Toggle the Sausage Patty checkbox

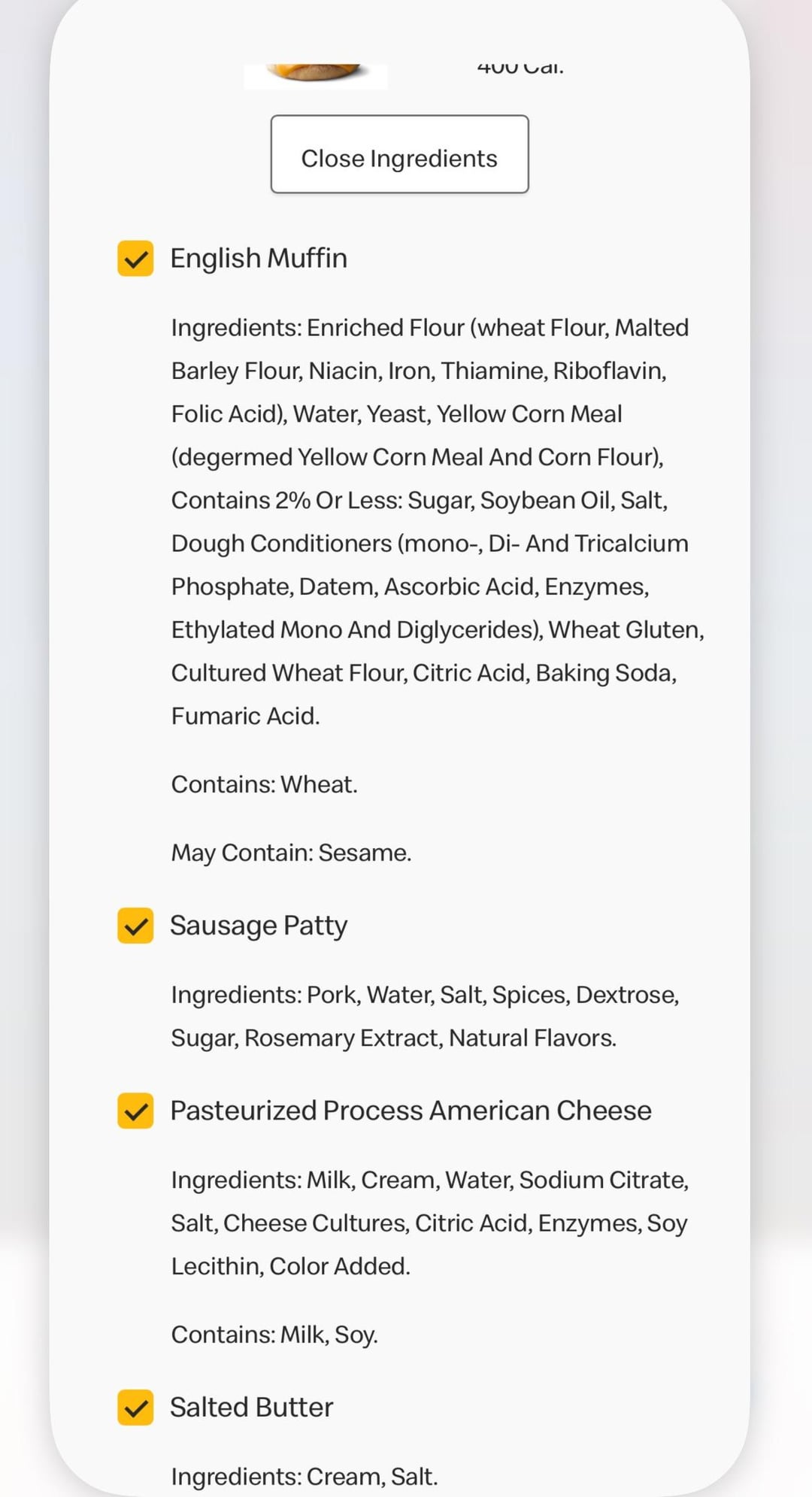[135, 926]
